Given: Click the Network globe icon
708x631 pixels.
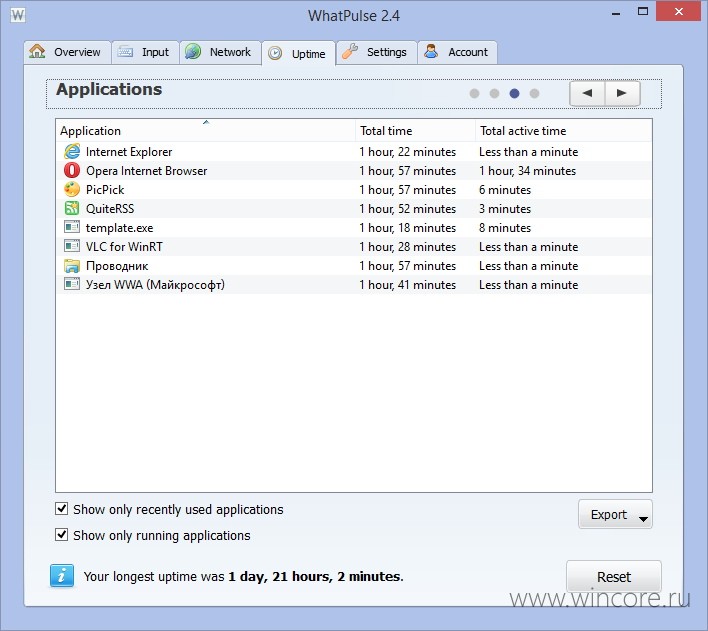Looking at the screenshot, I should point(193,51).
